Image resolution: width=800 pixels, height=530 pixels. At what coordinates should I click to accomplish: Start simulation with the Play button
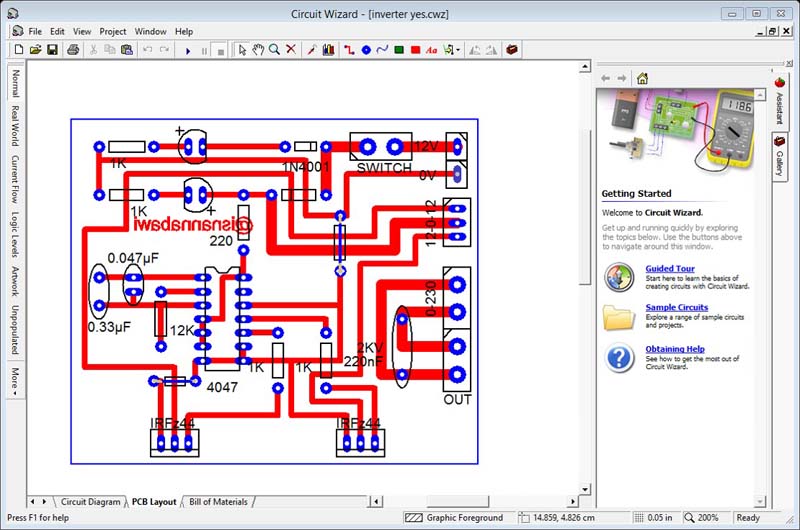[188, 51]
